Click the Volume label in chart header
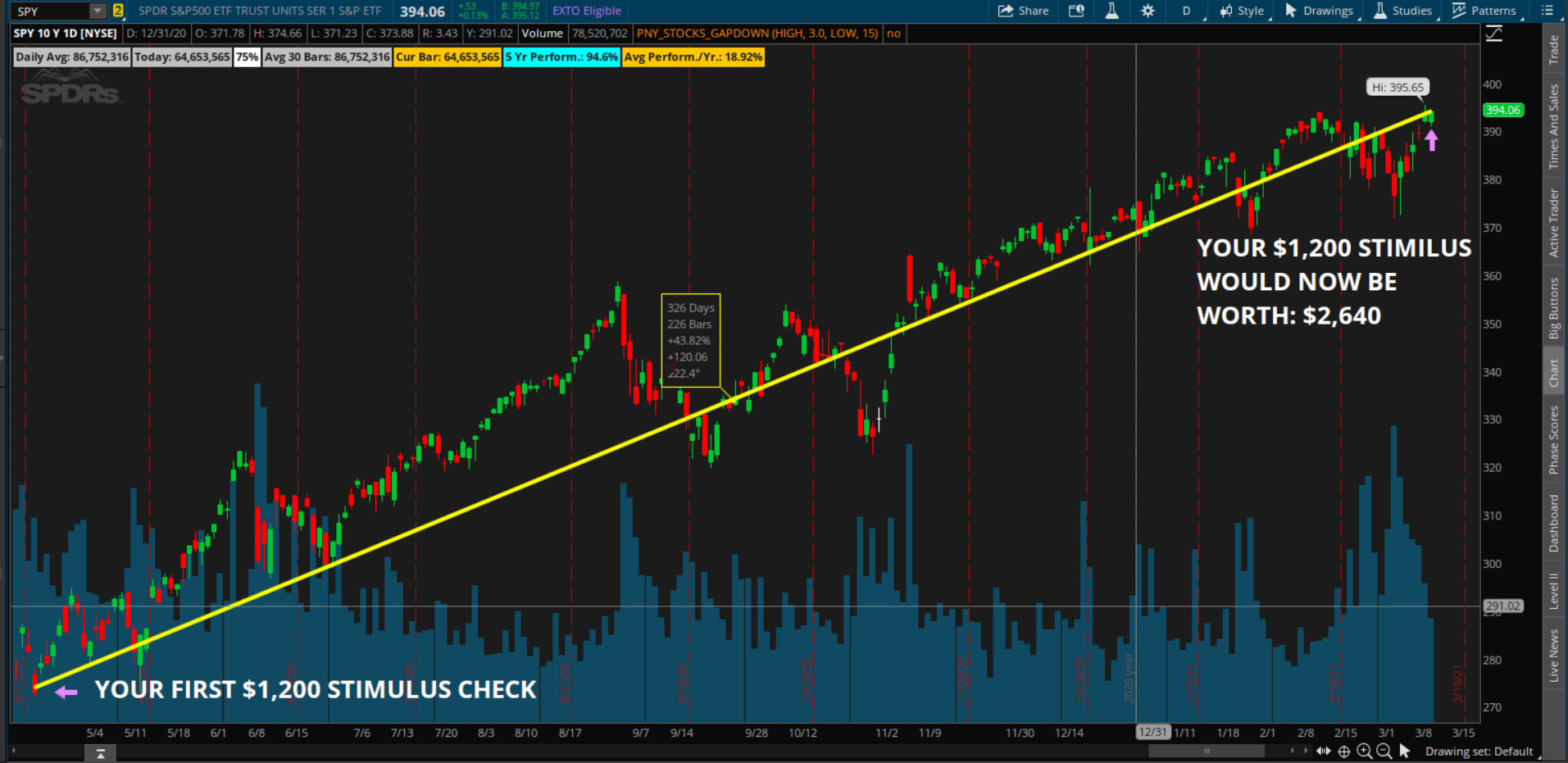Screen dimensions: 1568x763 tap(542, 33)
